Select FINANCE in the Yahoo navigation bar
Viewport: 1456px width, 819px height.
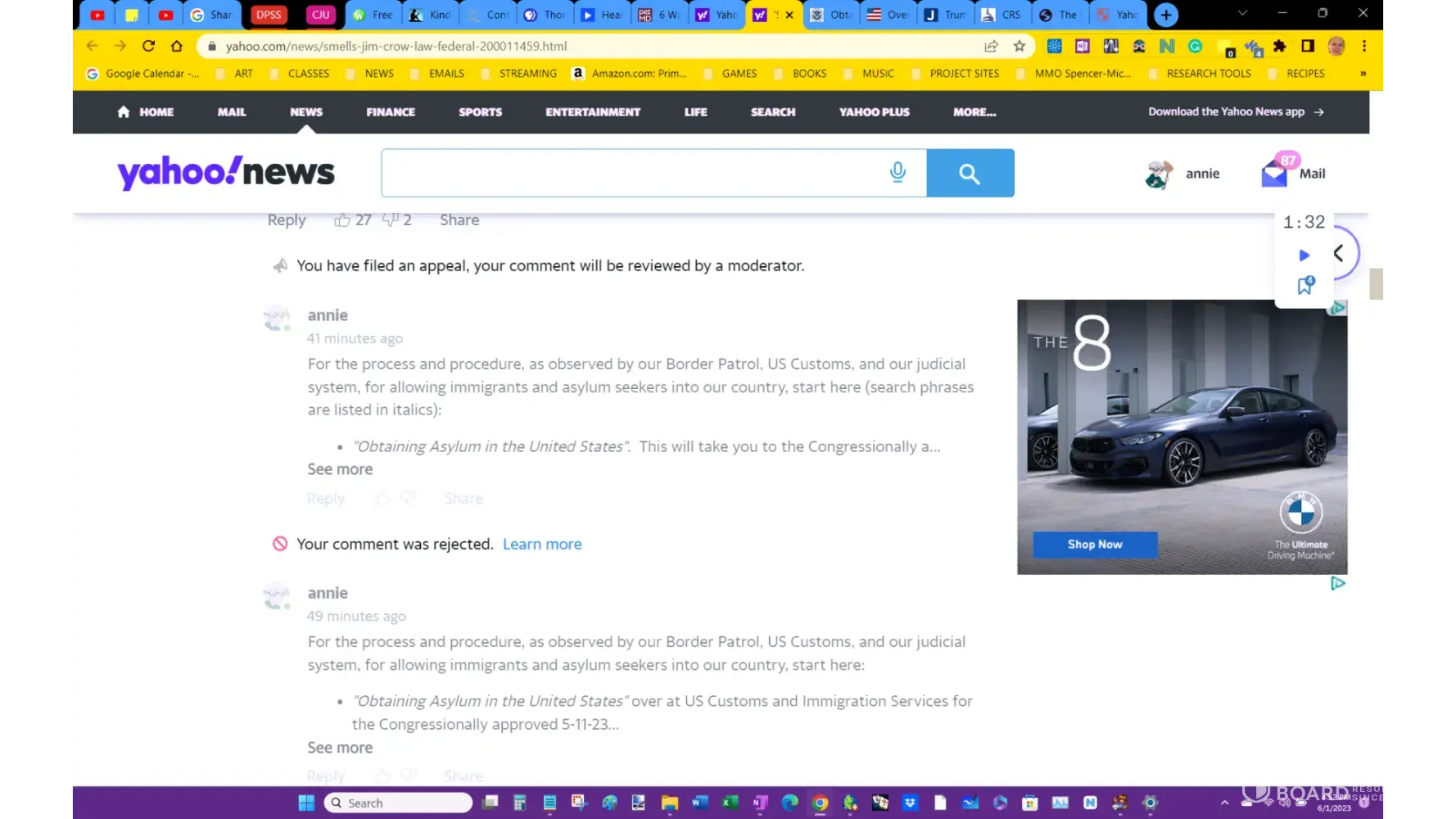(391, 112)
